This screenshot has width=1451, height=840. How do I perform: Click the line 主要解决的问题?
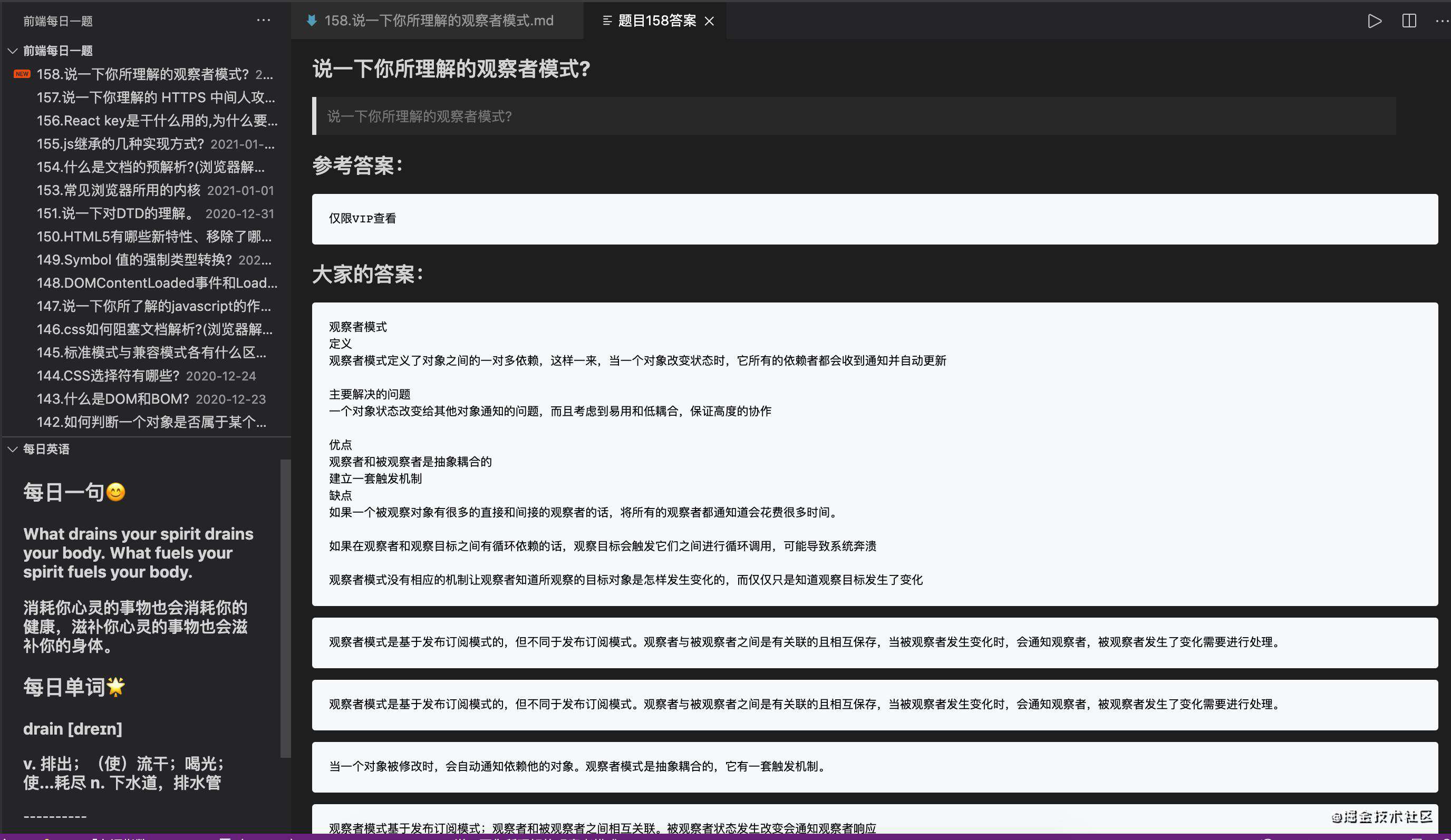tap(370, 394)
